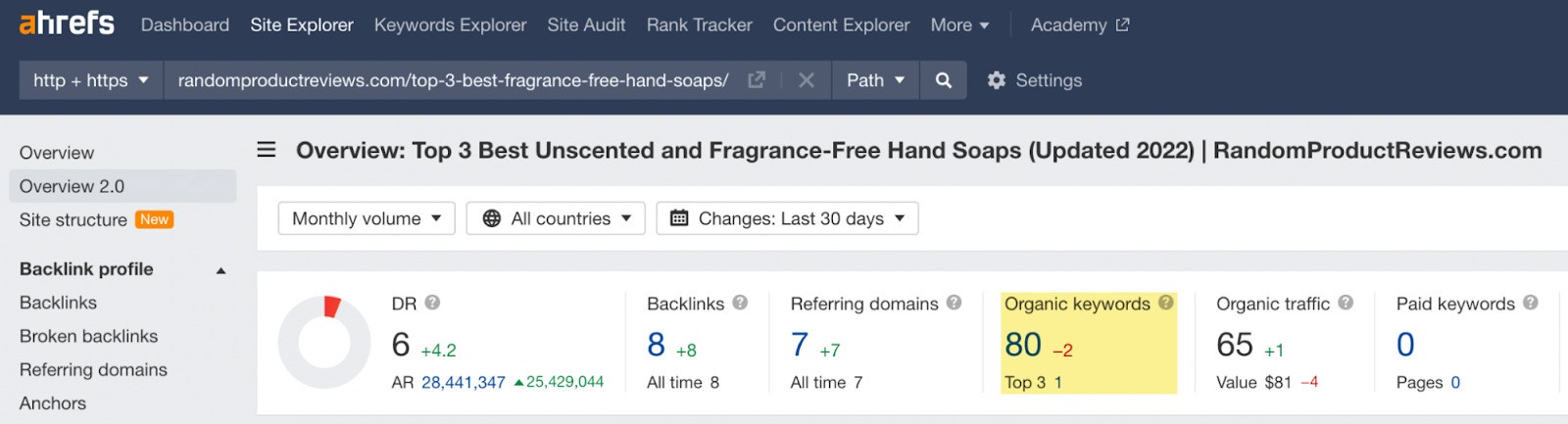Click the Organic keywords help icon
Viewport: 1568px width, 424px height.
1165,303
